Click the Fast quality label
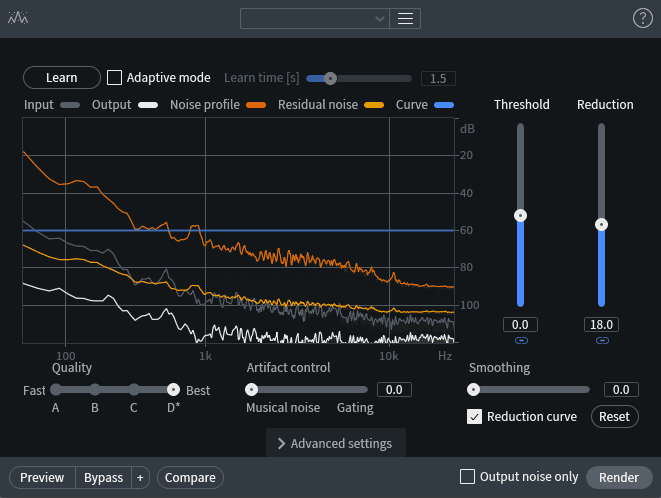The image size is (661, 498). (34, 390)
